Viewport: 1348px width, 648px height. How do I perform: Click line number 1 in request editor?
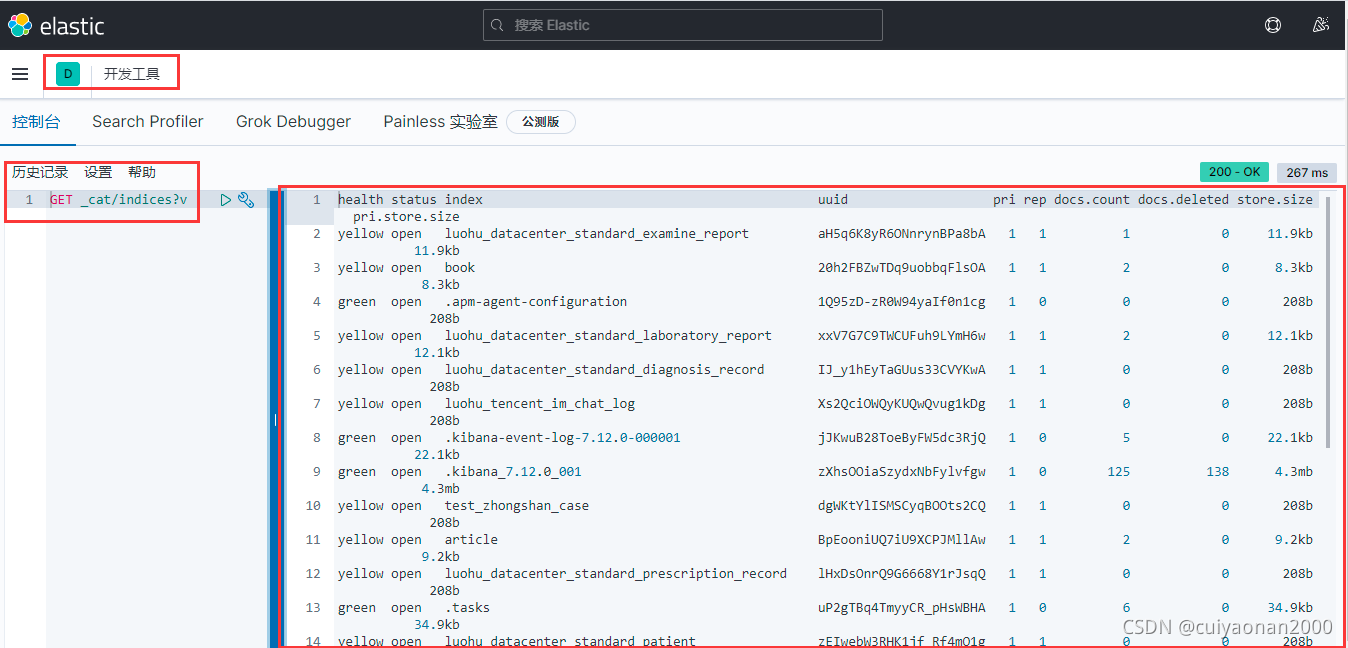[29, 200]
